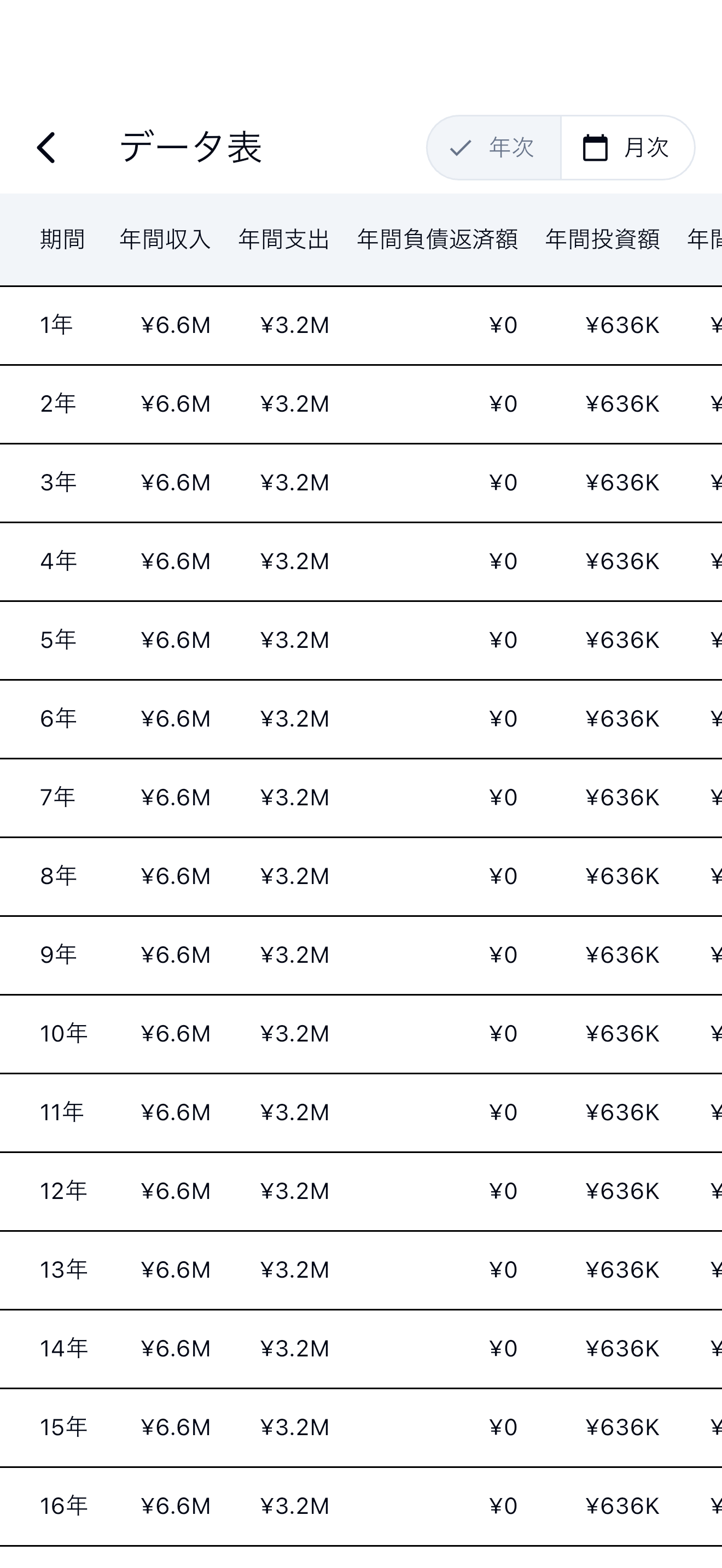Click the 年間投資額 column header
Image resolution: width=722 pixels, height=1568 pixels.
pos(602,239)
